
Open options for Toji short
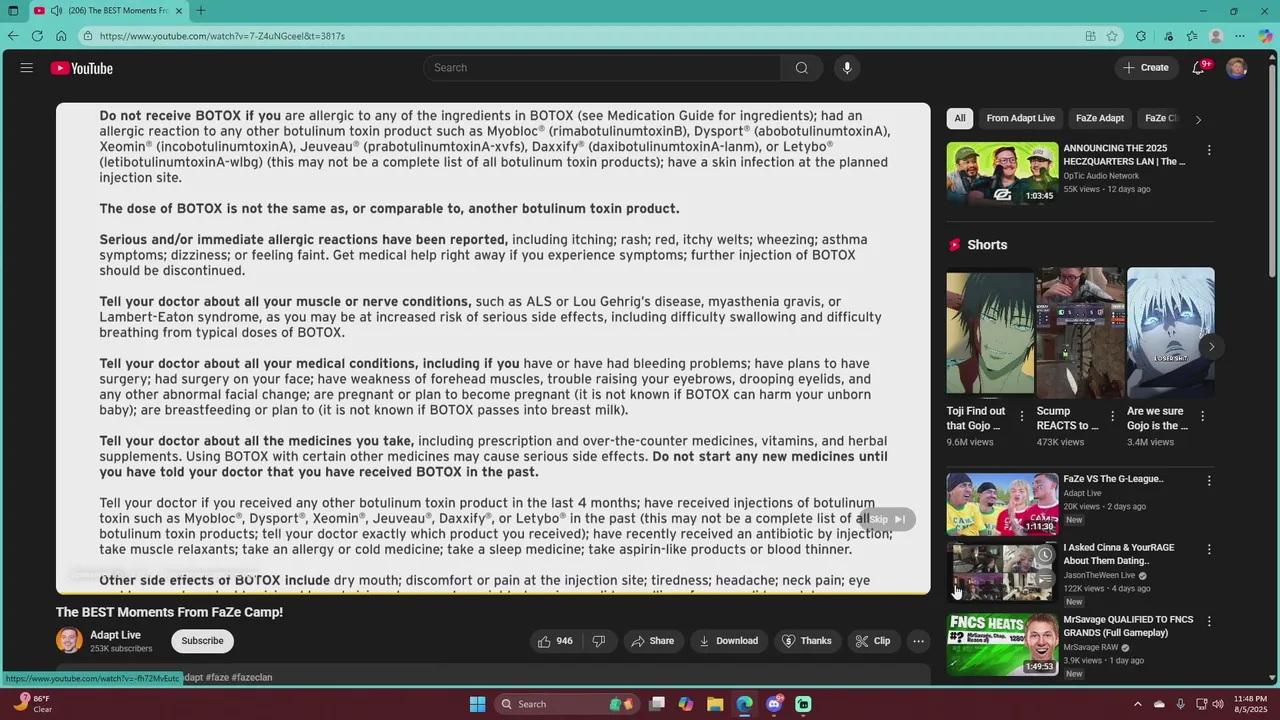(1022, 416)
